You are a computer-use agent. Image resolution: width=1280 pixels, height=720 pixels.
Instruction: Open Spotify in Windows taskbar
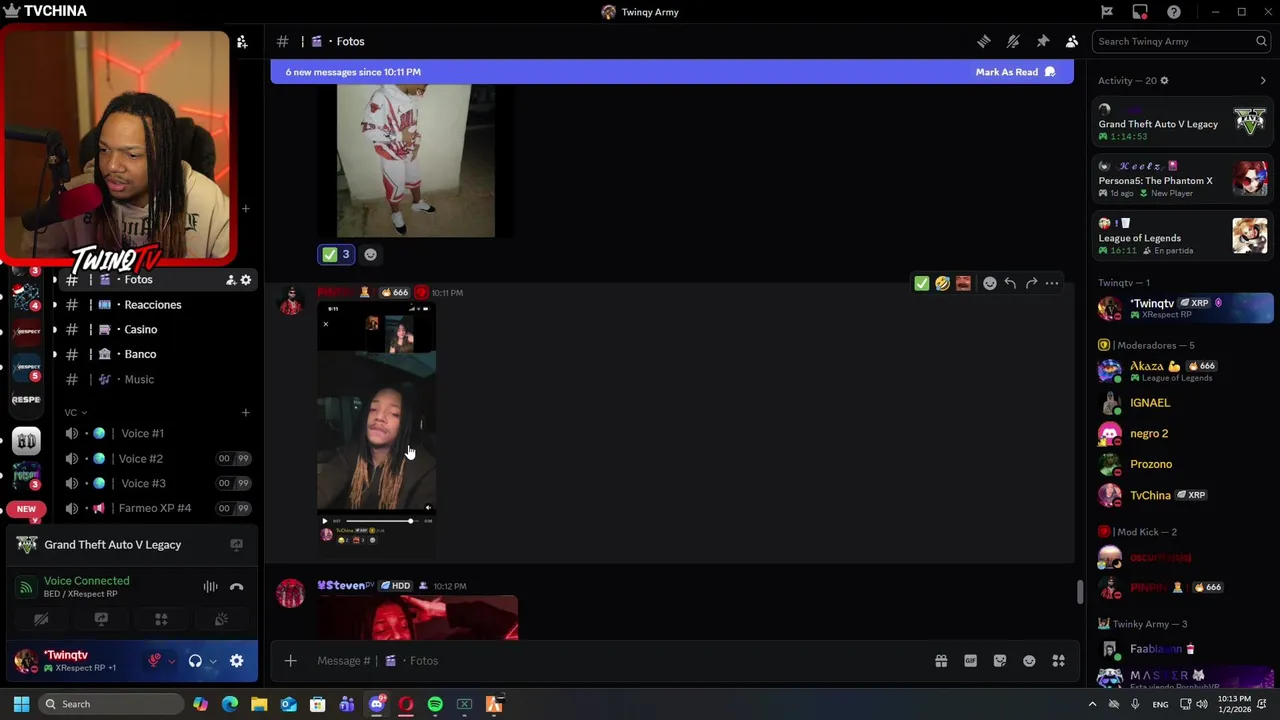(x=435, y=704)
